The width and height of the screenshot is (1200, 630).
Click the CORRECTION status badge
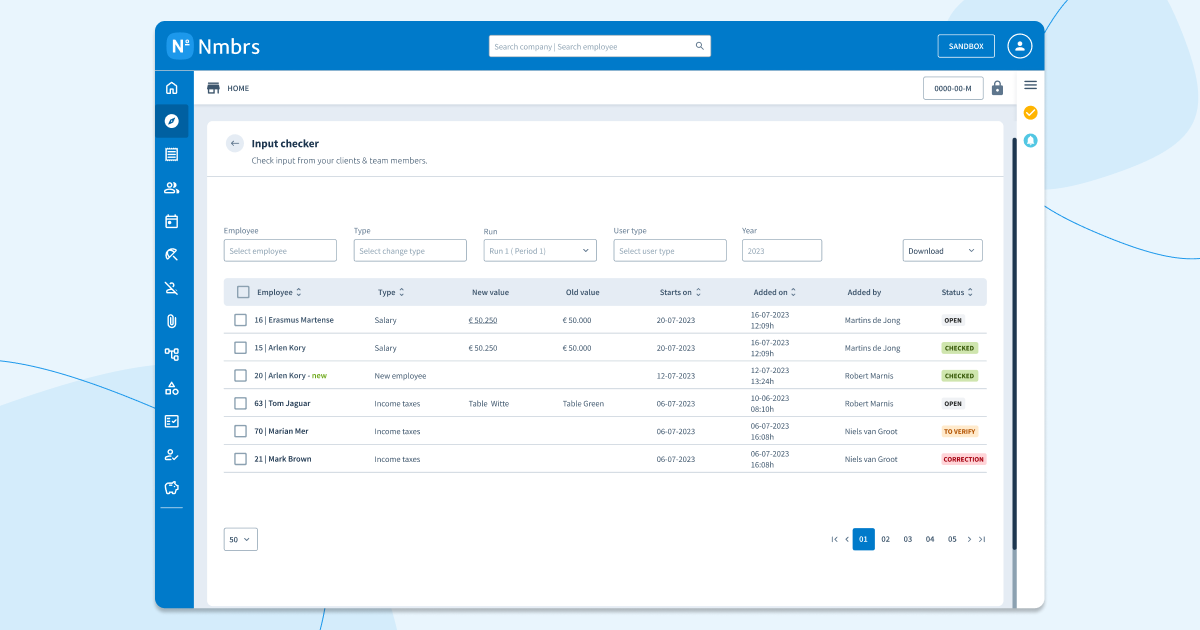point(964,459)
